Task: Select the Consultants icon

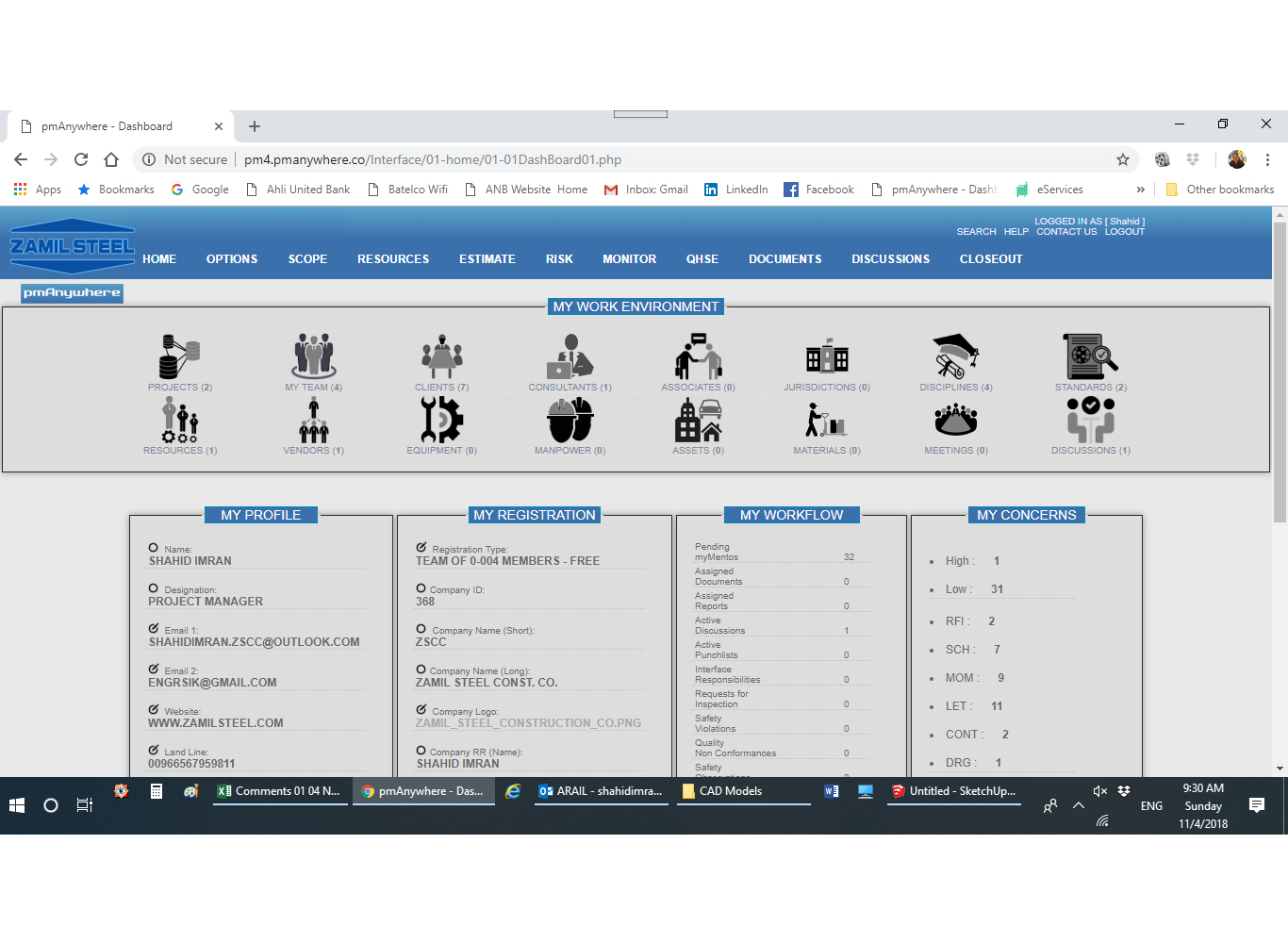Action: pyautogui.click(x=570, y=356)
